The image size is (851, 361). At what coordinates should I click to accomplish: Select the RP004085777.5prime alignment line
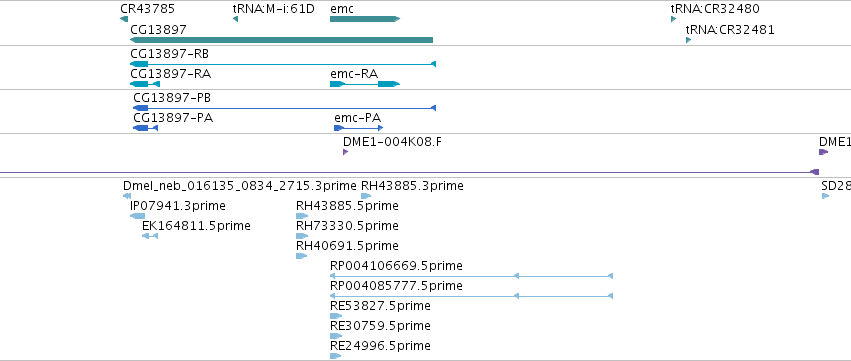pyautogui.click(x=472, y=296)
